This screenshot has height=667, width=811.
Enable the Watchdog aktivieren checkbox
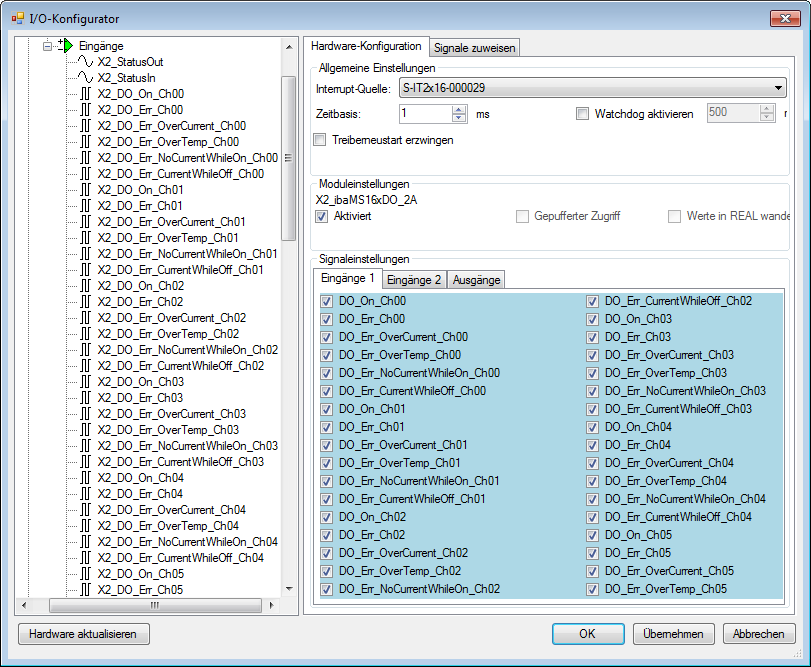click(583, 114)
